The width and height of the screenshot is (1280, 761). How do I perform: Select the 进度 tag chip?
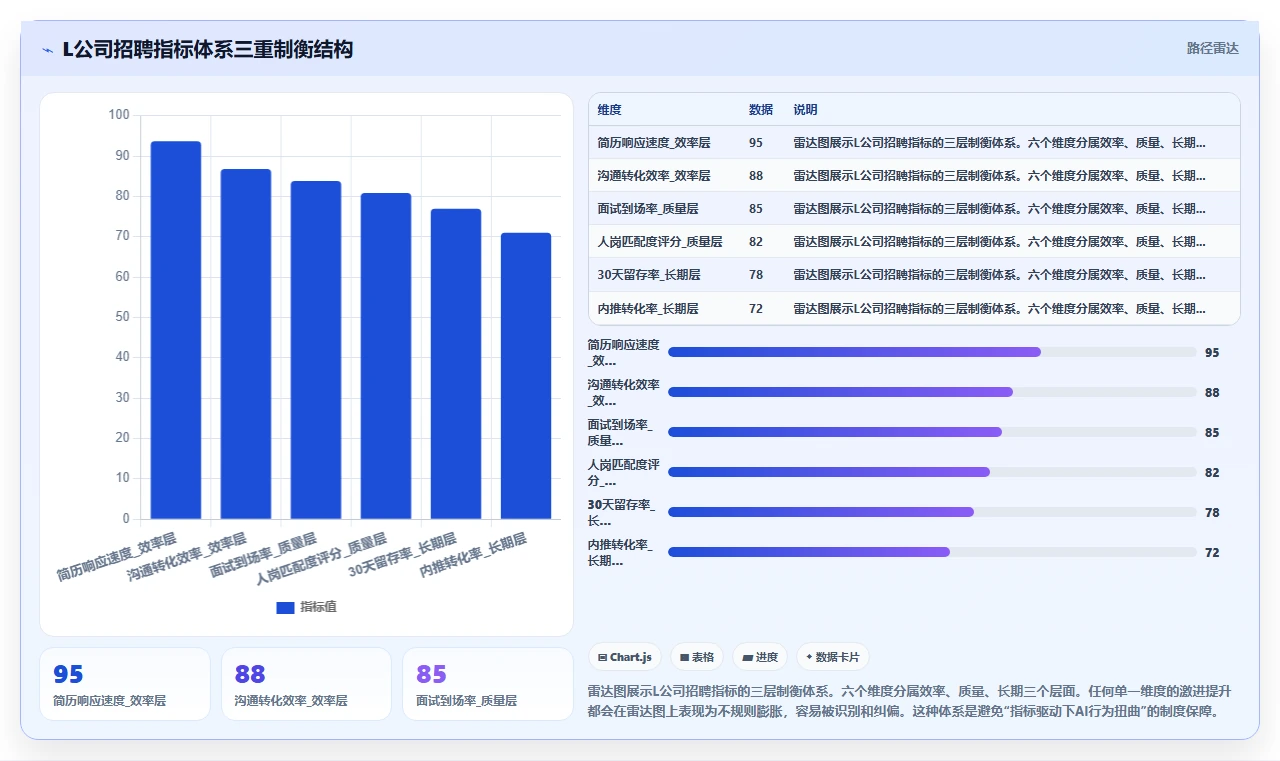(760, 657)
